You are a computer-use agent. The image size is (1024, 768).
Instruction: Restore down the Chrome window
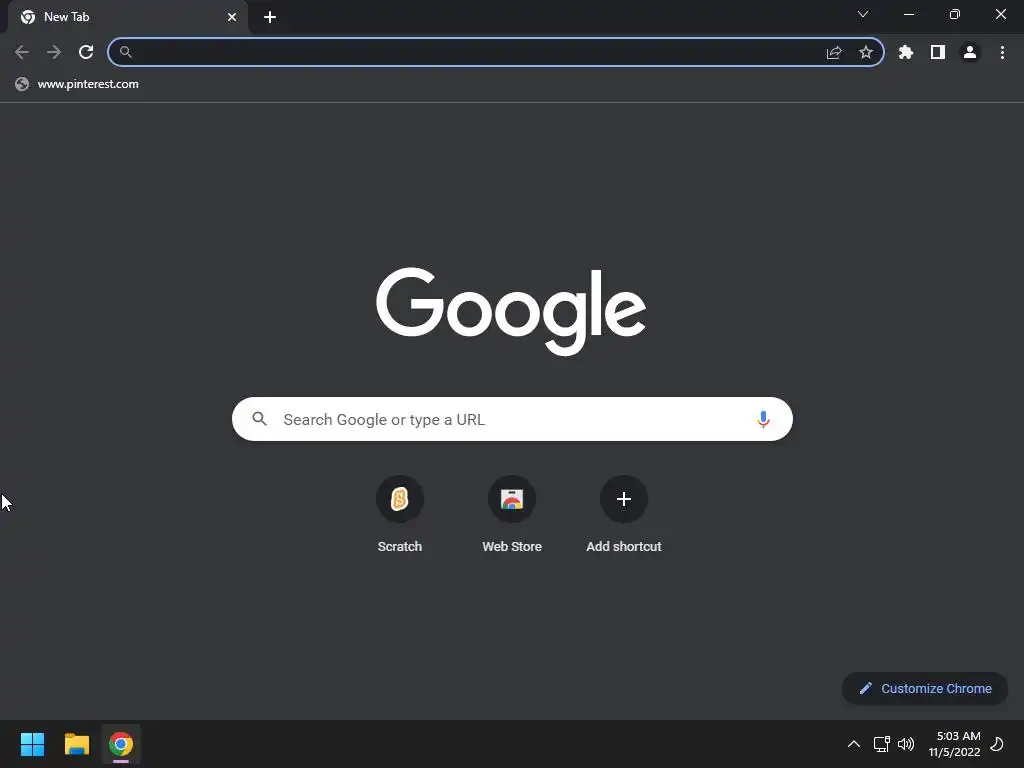(x=955, y=14)
